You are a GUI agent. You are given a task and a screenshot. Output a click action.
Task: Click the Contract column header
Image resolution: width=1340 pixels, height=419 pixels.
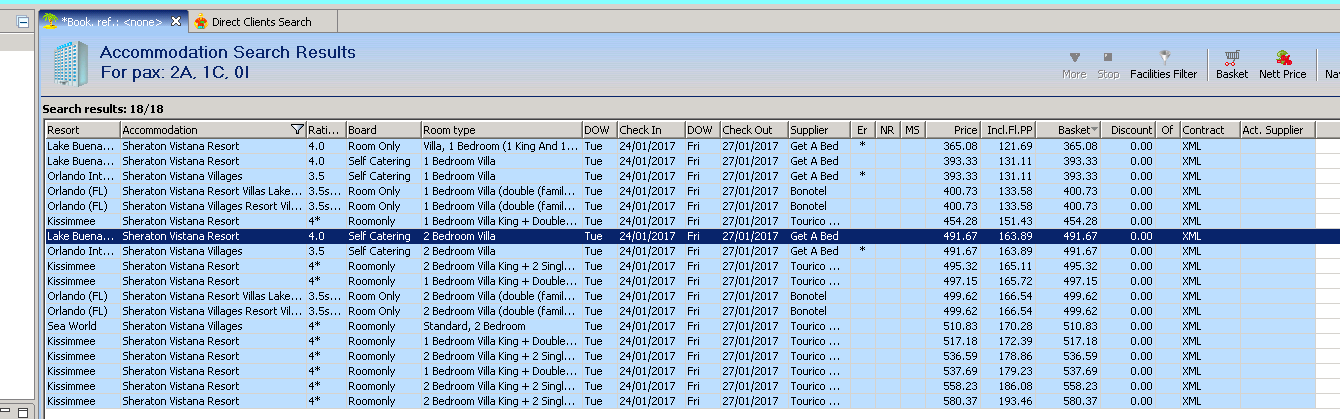point(1210,130)
